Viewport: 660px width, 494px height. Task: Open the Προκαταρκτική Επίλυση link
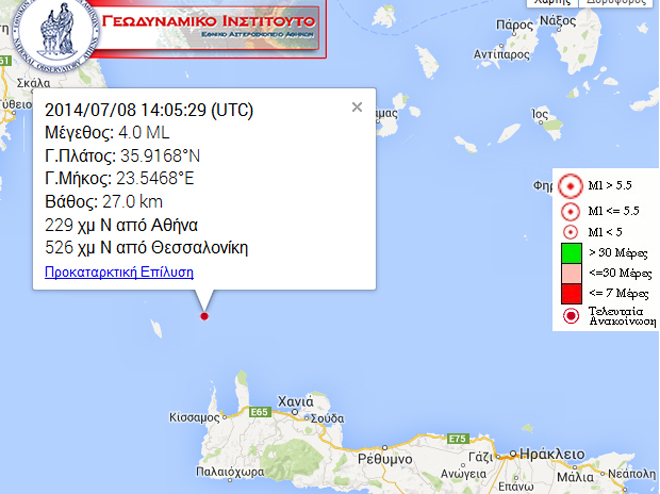pos(119,271)
